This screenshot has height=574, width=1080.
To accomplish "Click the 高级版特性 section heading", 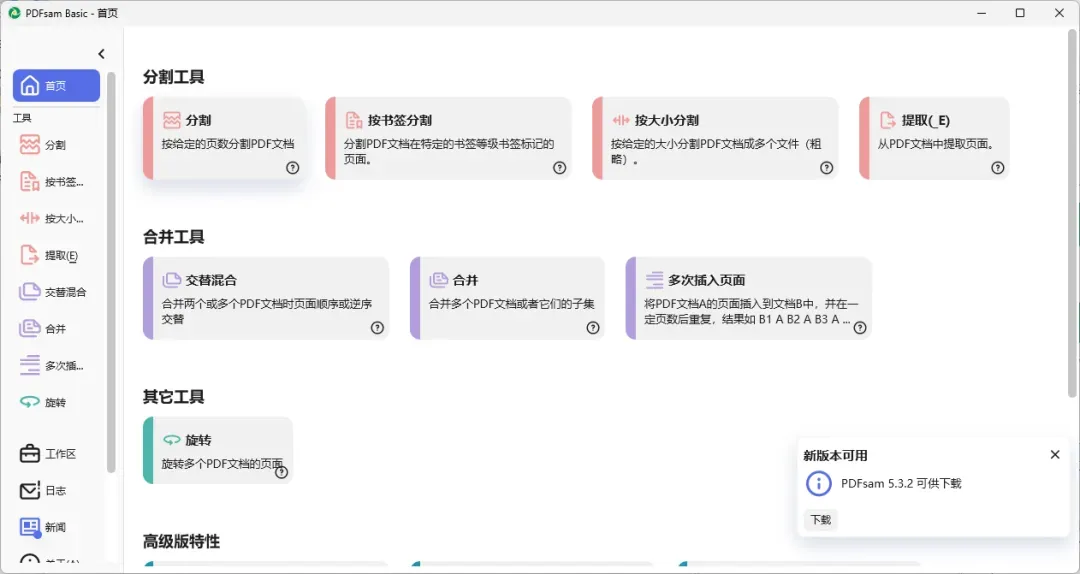I will (x=181, y=542).
